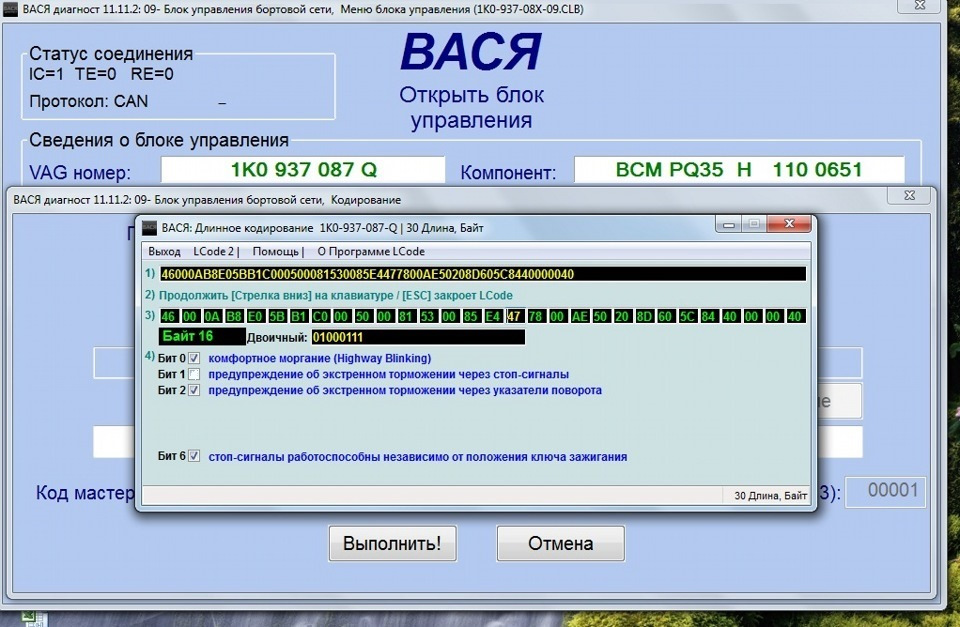
Task: Open the Помощь menu
Action: [x=276, y=252]
